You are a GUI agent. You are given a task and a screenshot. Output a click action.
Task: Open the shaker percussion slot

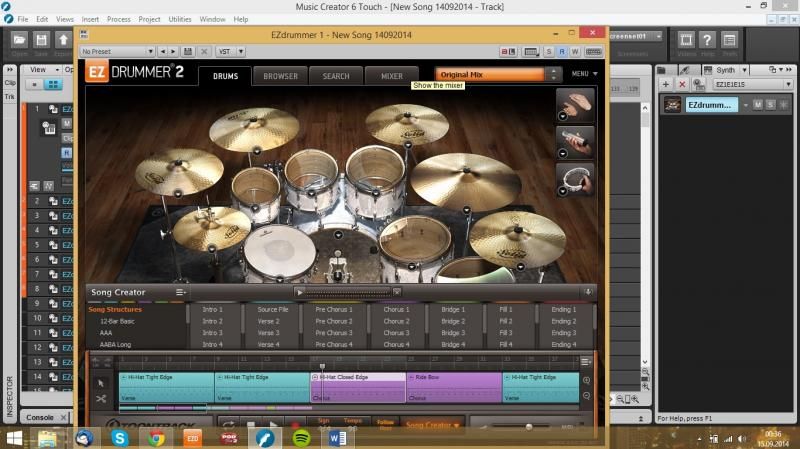(x=575, y=142)
